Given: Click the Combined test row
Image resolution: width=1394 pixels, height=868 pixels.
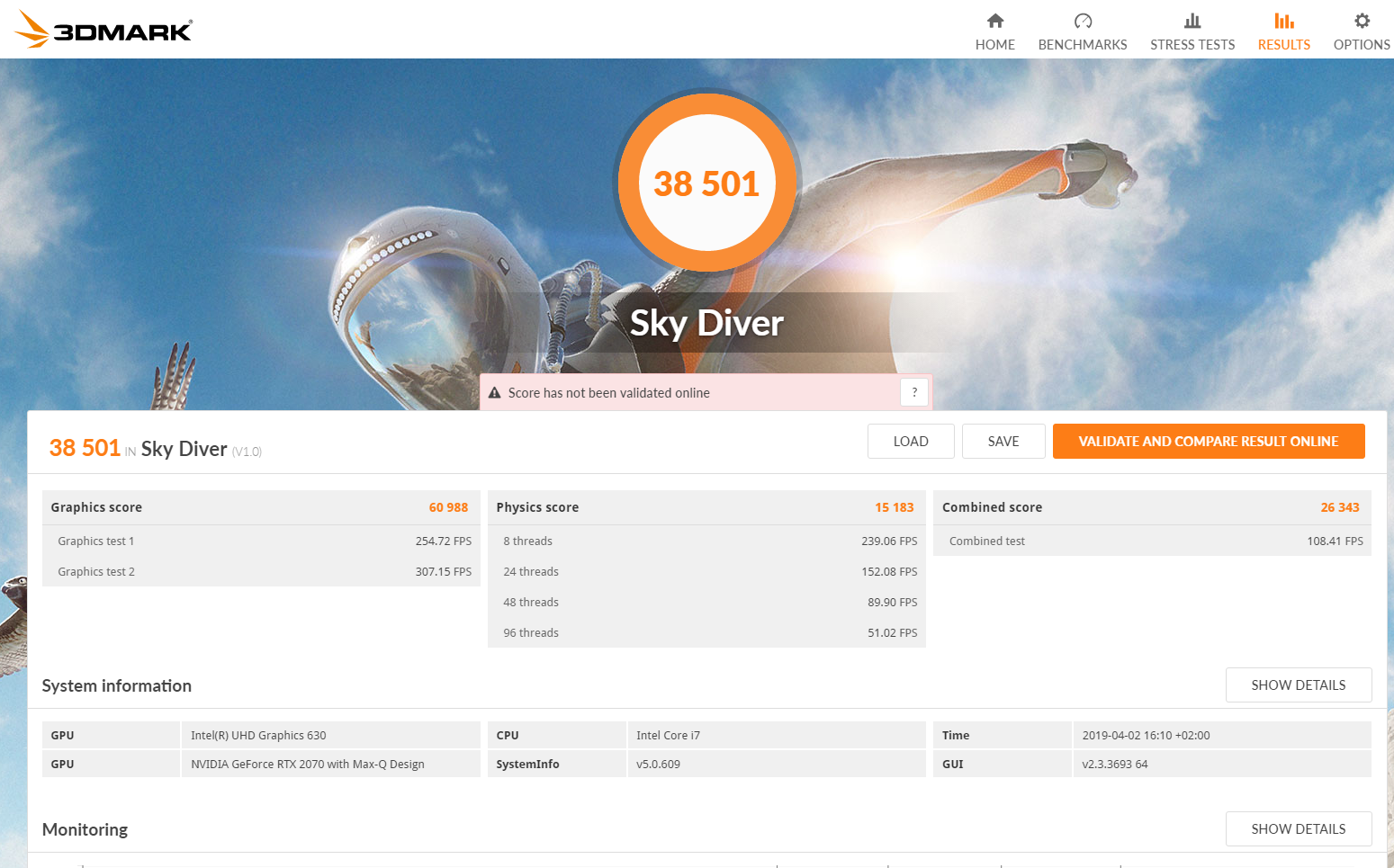Looking at the screenshot, I should click(1152, 541).
